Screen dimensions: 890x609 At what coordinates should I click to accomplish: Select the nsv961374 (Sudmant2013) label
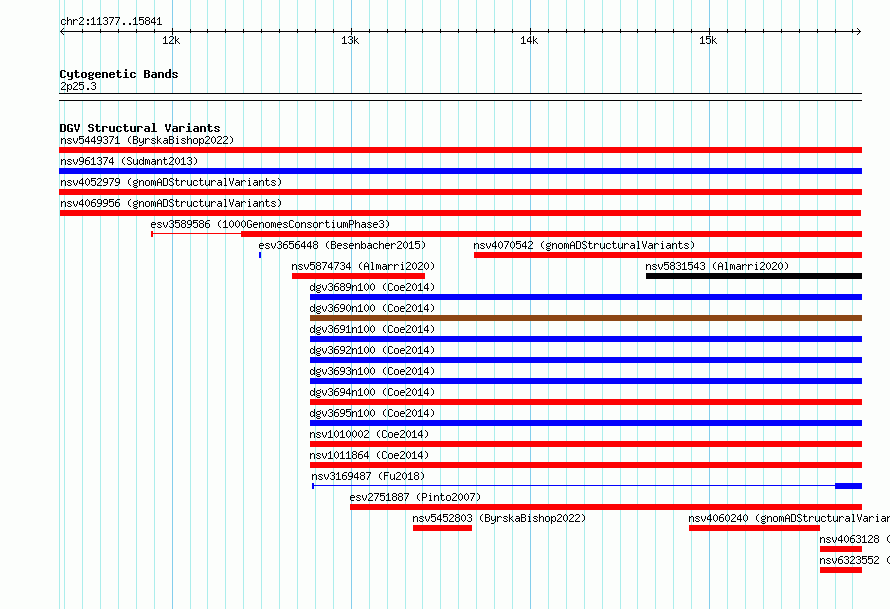[x=129, y=161]
